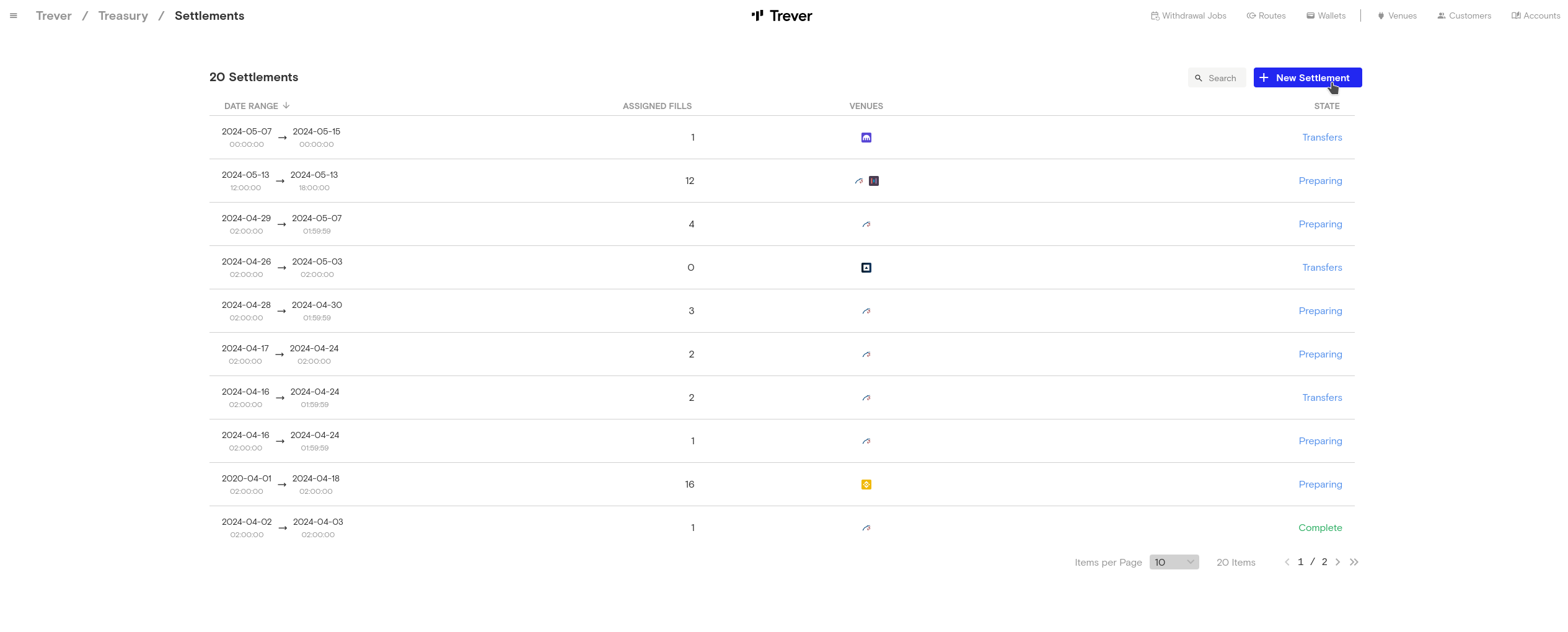Go to the next page of settlements
The width and height of the screenshot is (1568, 632).
coord(1337,562)
